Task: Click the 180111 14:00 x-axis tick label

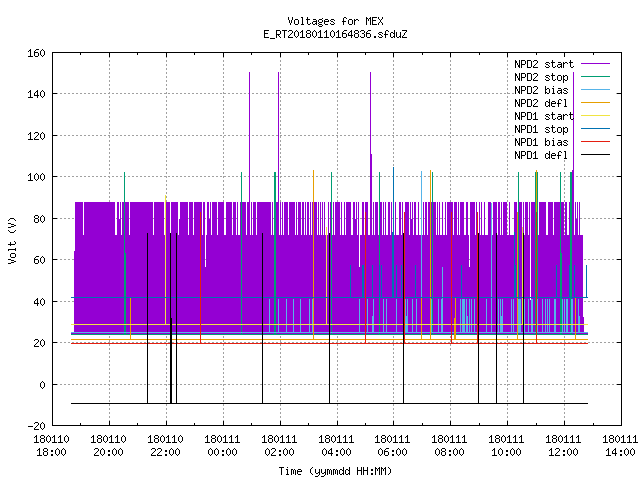Action: pyautogui.click(x=620, y=446)
